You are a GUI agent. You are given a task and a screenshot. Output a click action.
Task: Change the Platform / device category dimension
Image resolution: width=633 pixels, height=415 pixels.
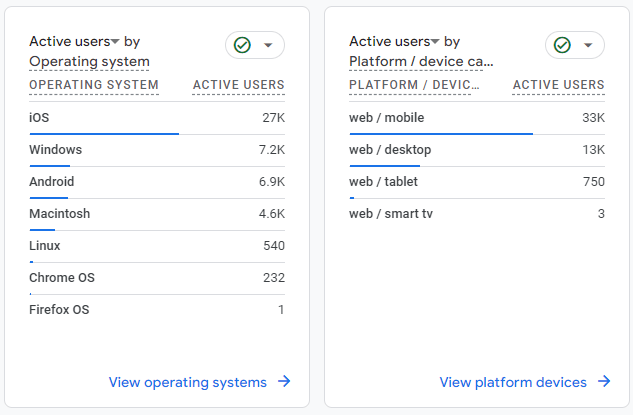pyautogui.click(x=421, y=62)
